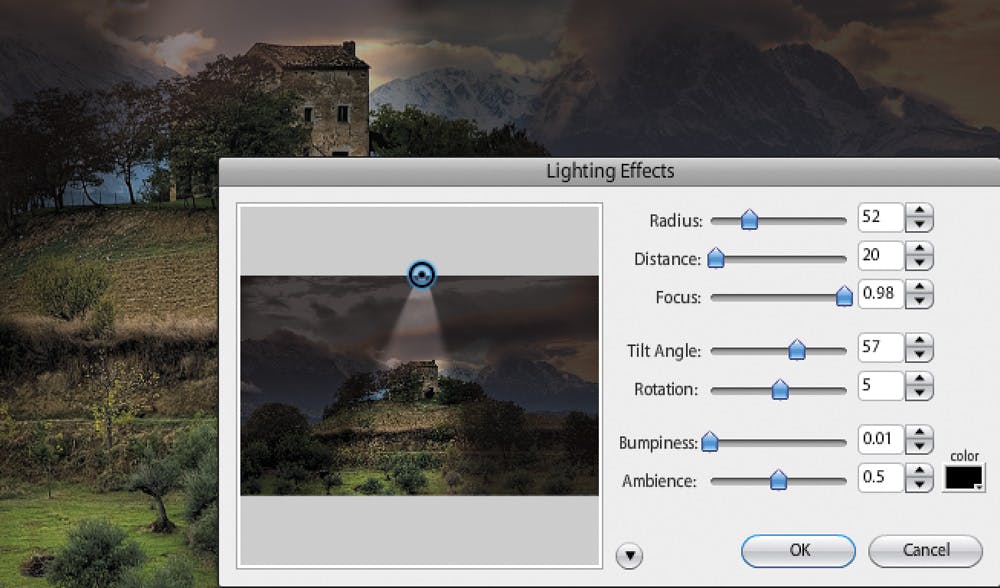Click the Lighting Effects title bar
The image size is (1000, 588).
(609, 172)
